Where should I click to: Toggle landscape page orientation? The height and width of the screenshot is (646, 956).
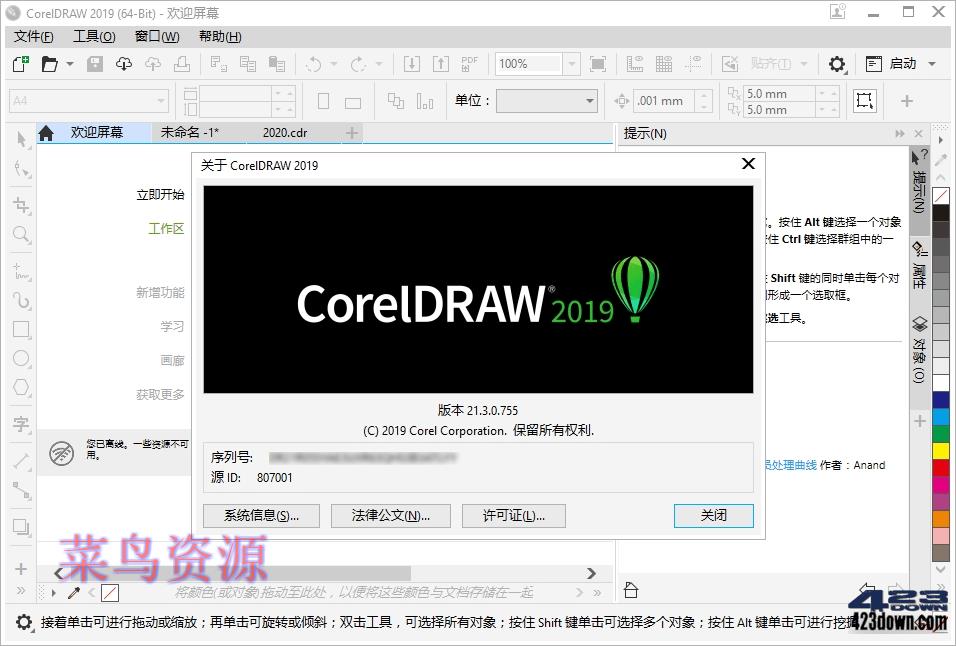(x=352, y=100)
